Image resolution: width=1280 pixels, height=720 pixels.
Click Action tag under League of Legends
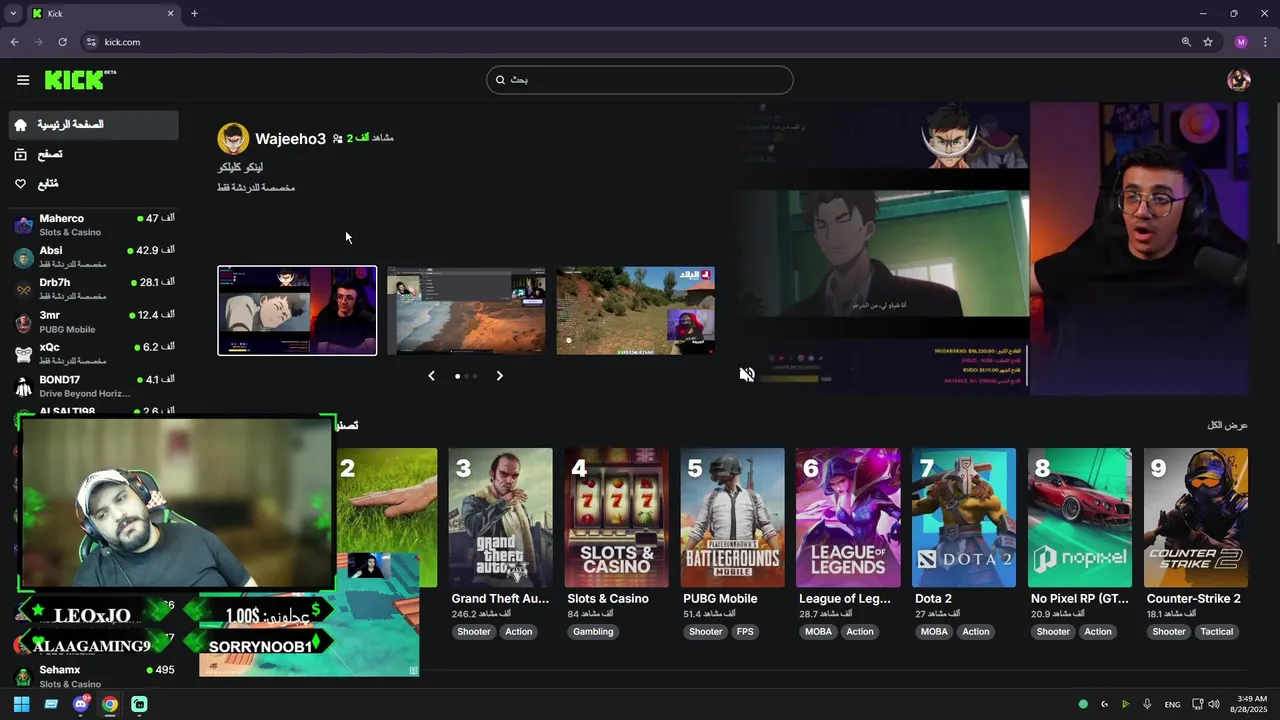tap(860, 632)
